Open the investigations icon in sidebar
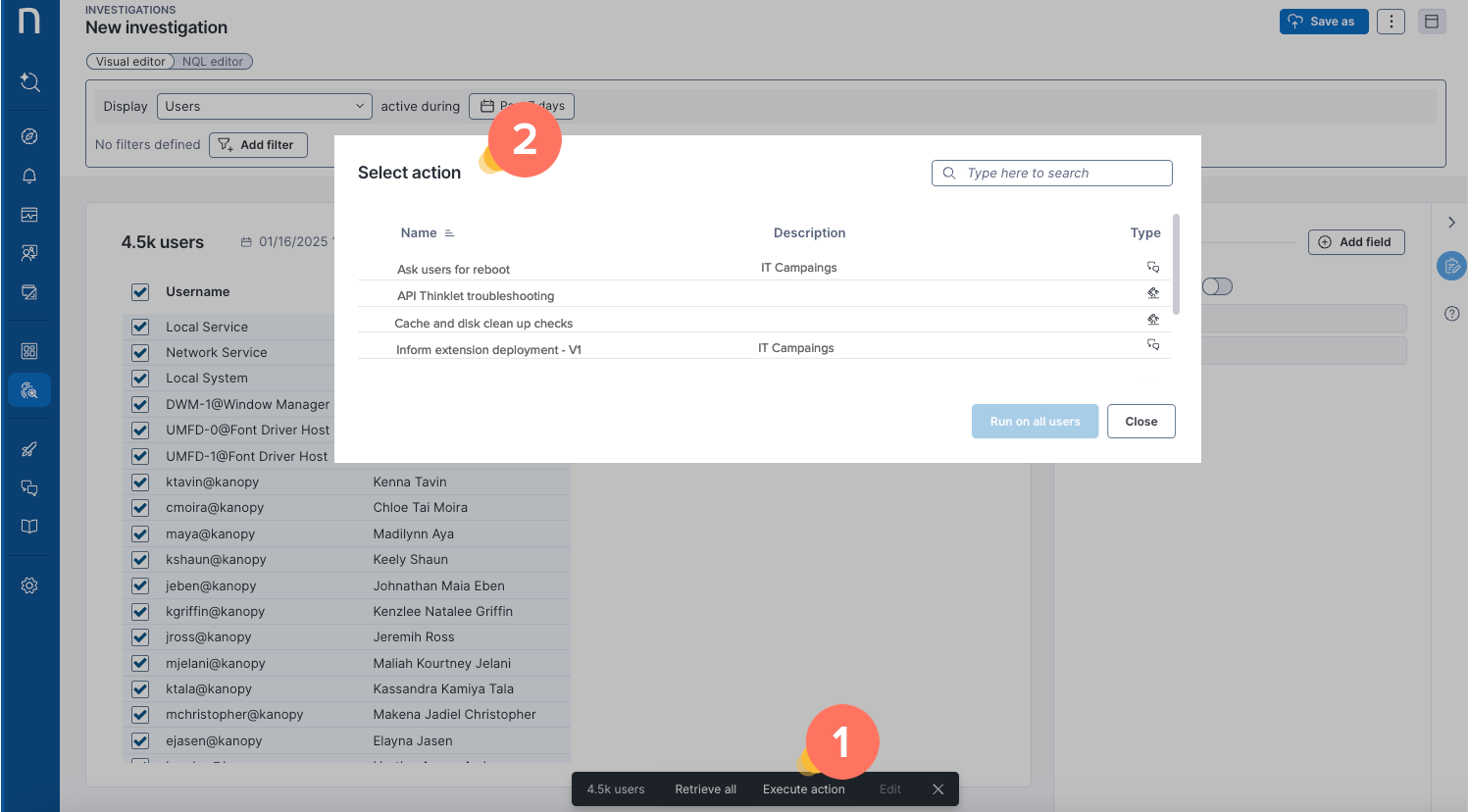The width and height of the screenshot is (1468, 812). tap(29, 390)
